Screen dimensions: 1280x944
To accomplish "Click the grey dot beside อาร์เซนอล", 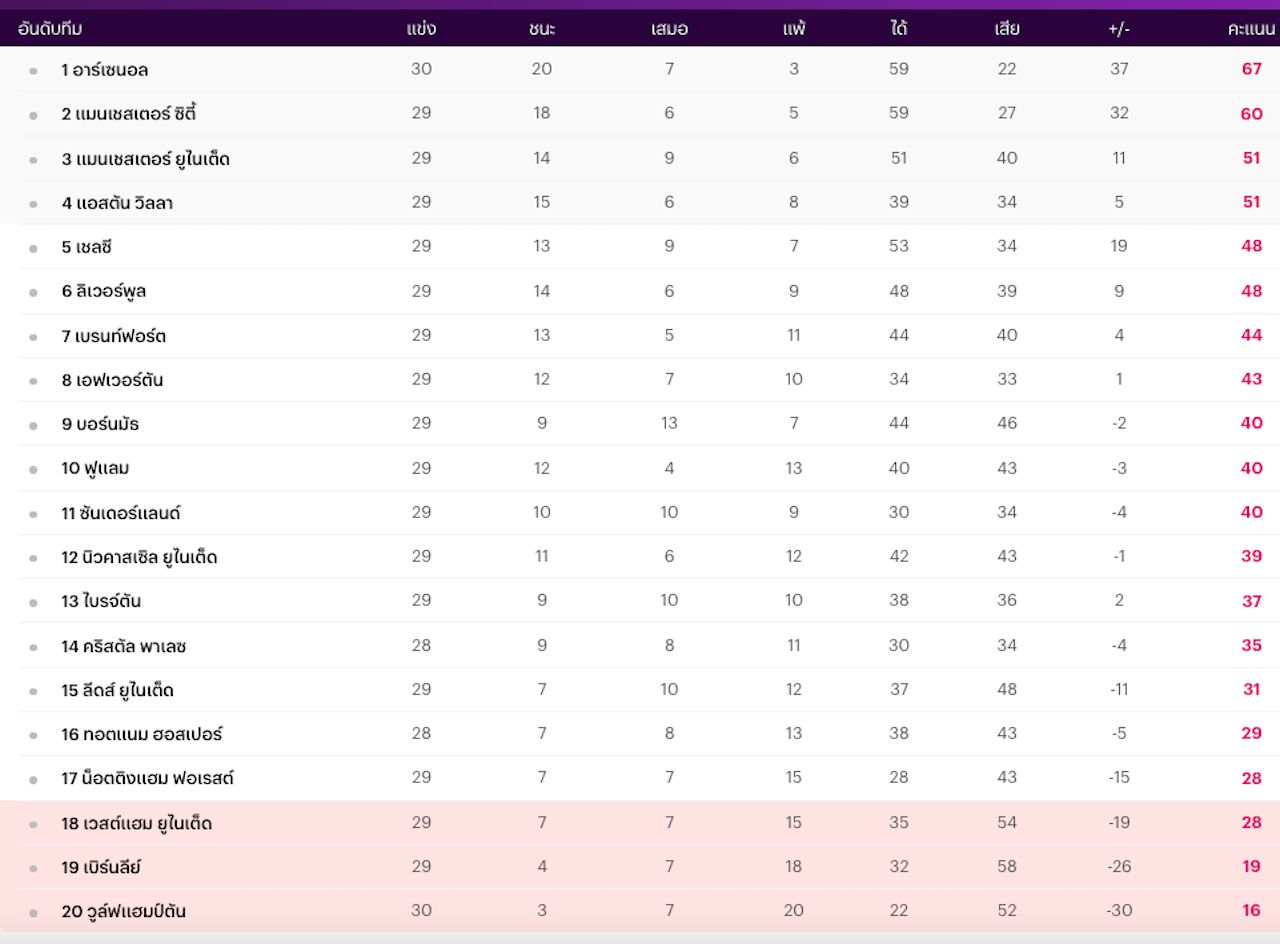I will pyautogui.click(x=33, y=71).
